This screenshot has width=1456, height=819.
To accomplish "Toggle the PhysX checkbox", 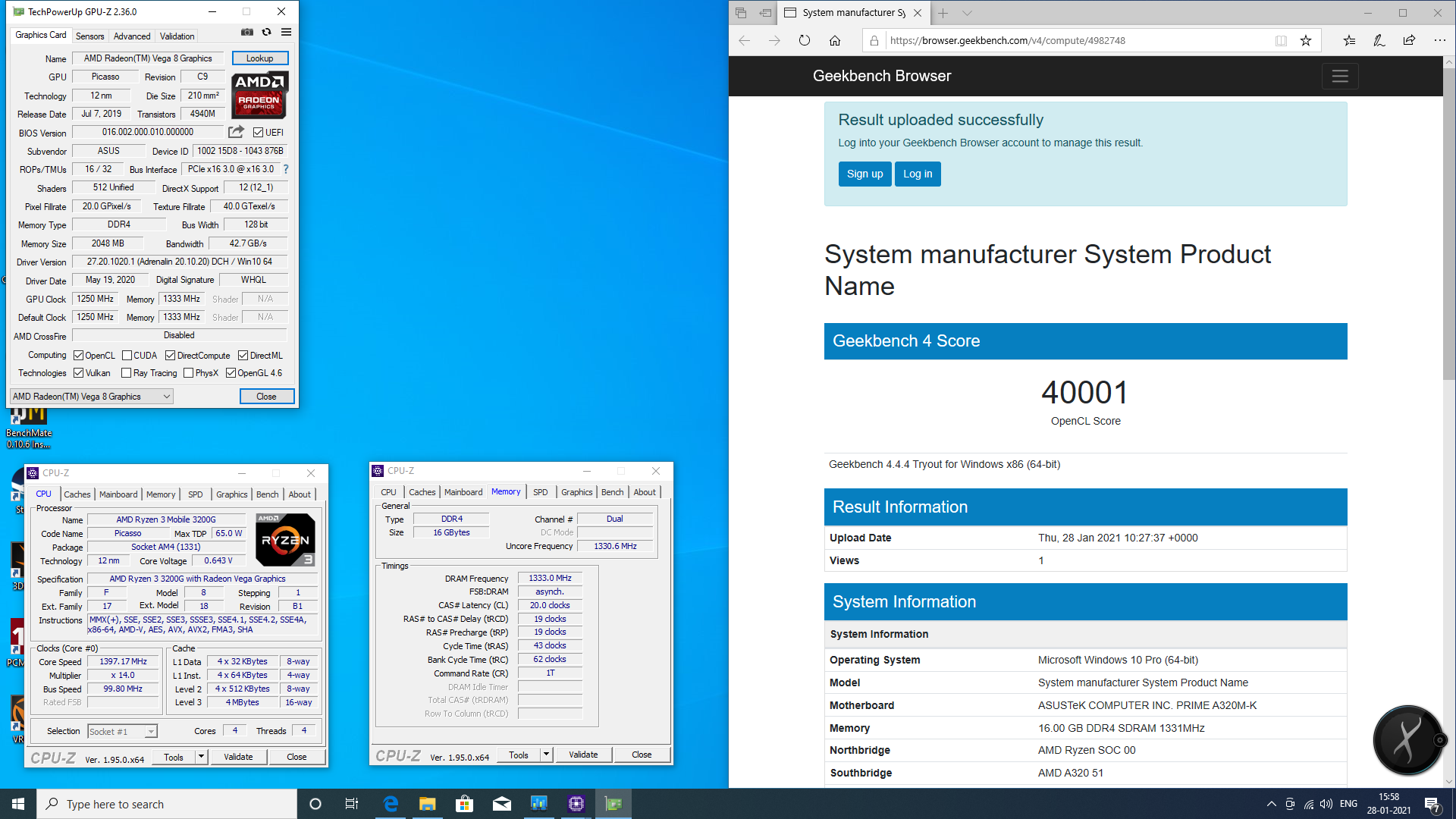I will (x=188, y=373).
